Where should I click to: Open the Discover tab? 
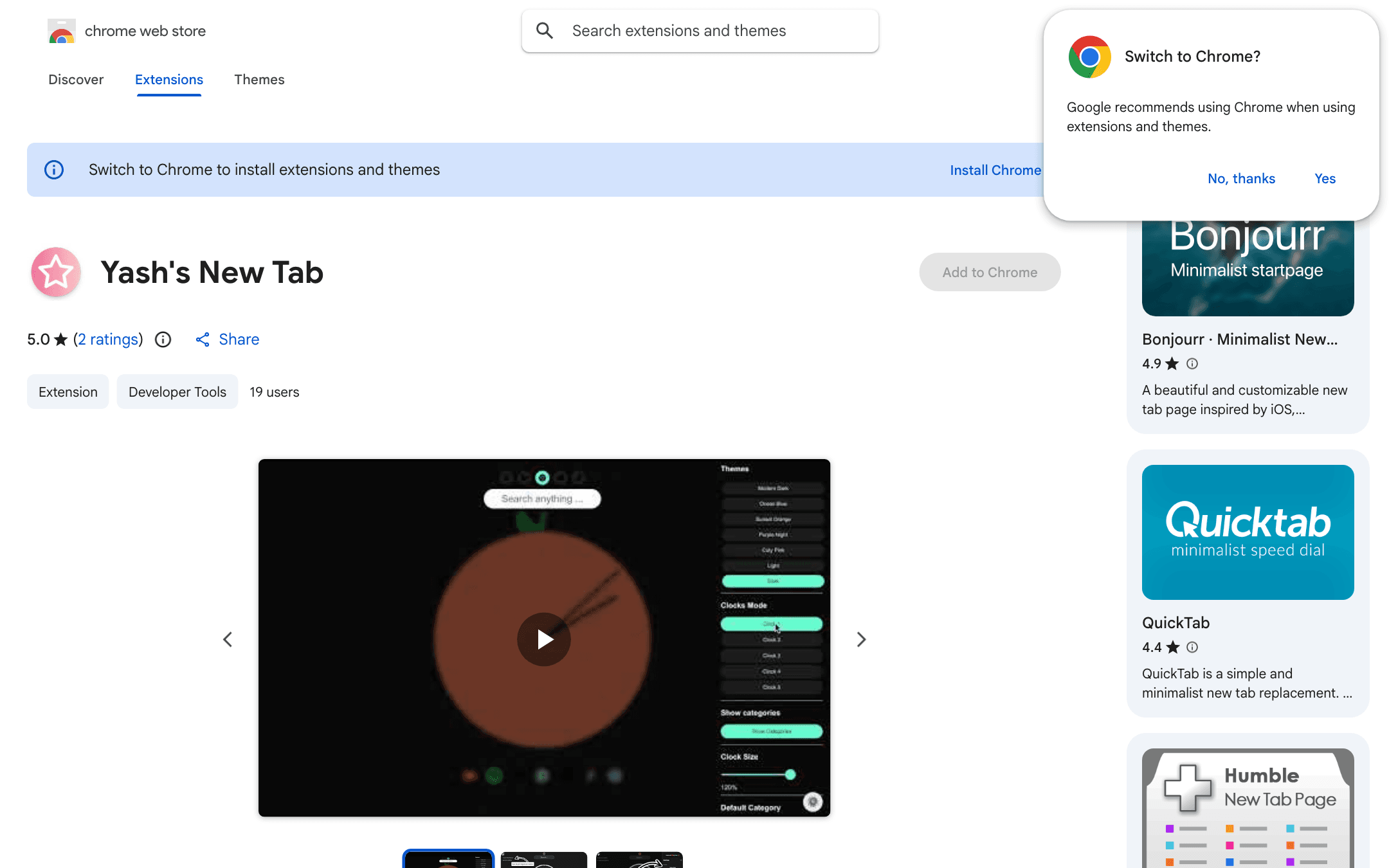(x=76, y=80)
